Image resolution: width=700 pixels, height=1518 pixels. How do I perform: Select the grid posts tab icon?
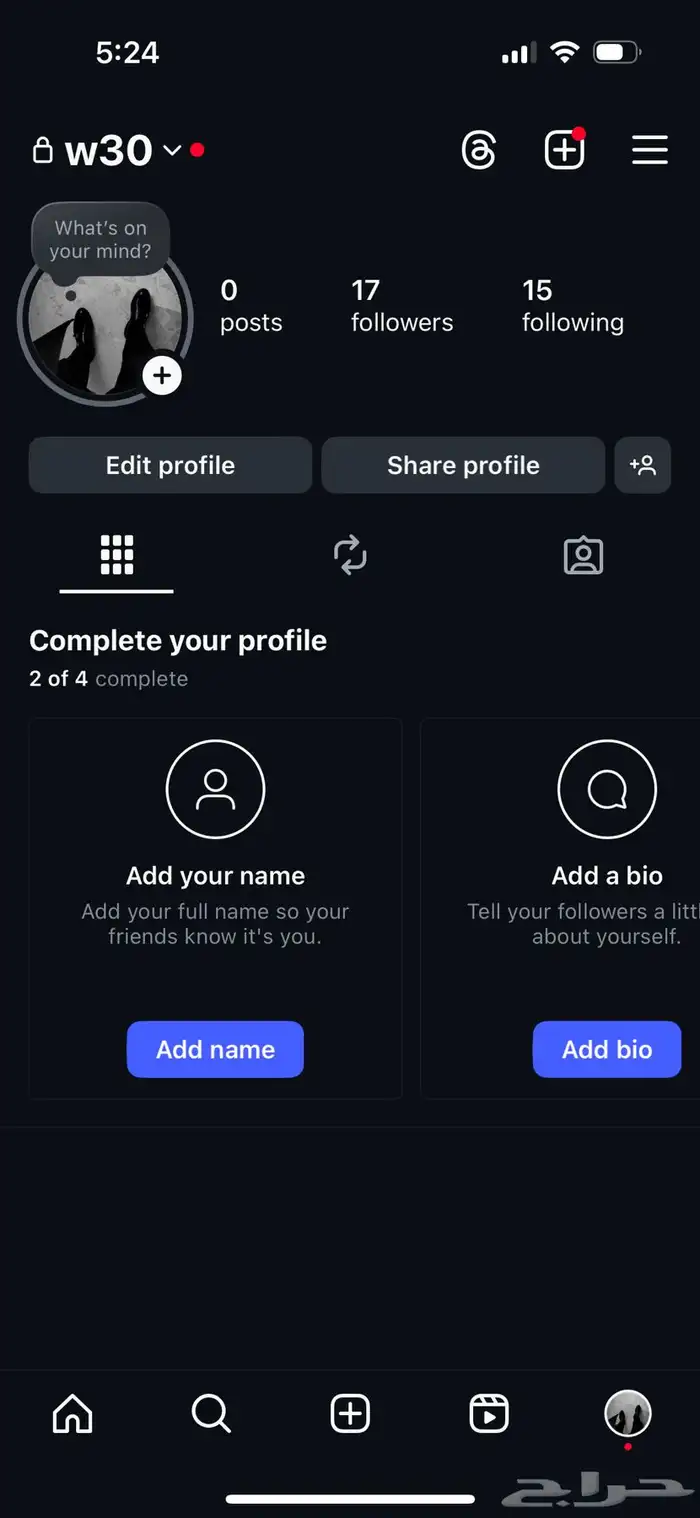[115, 556]
